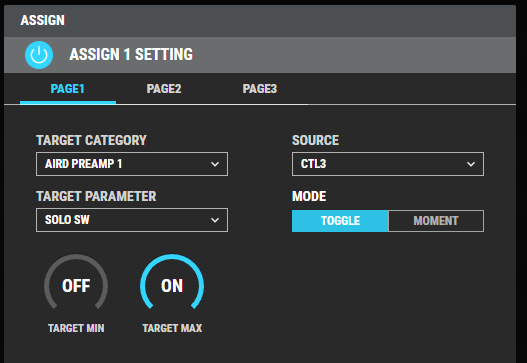Screen dimensions: 527x363
Task: Click the TARGET CATEGORY label
Action: coord(91,140)
